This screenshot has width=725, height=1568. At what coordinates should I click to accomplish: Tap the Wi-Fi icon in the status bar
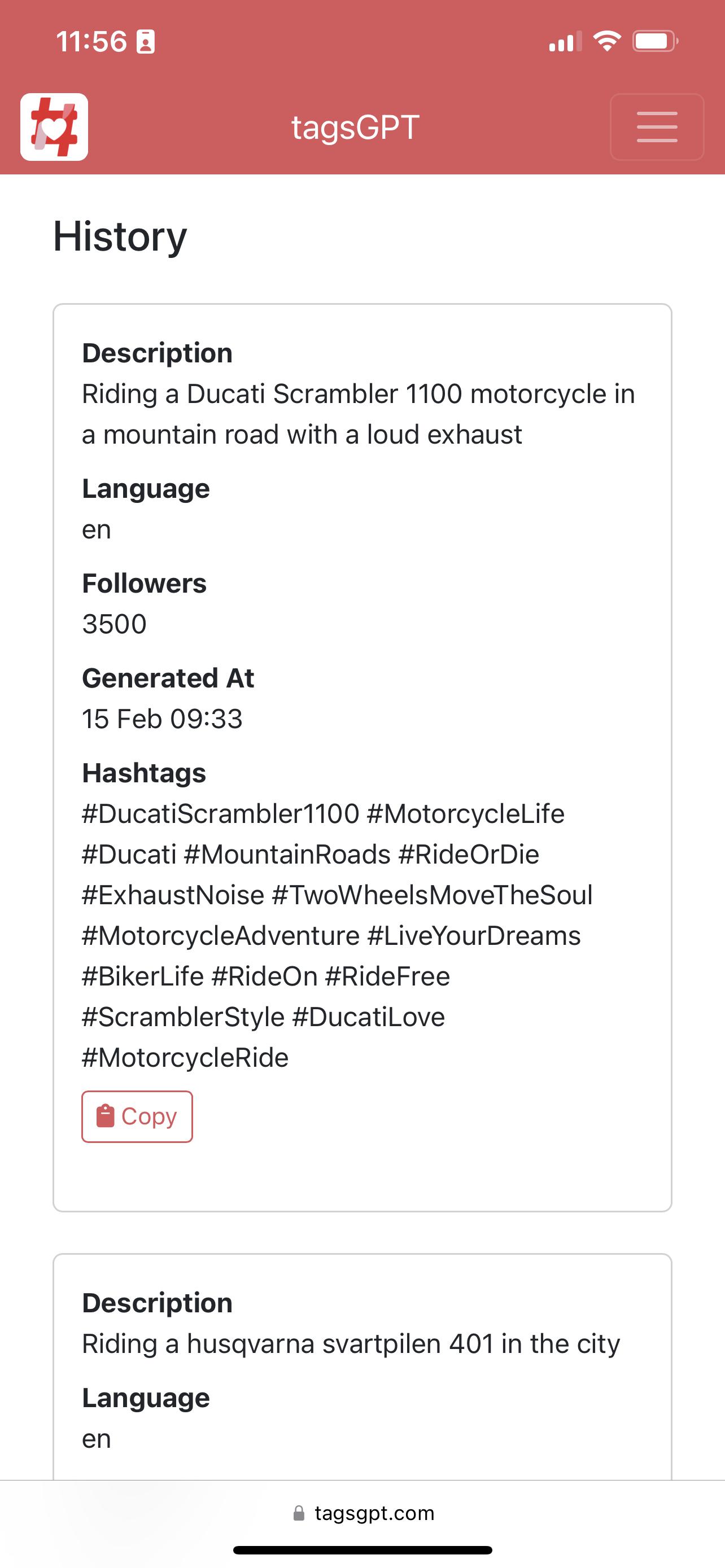[606, 40]
